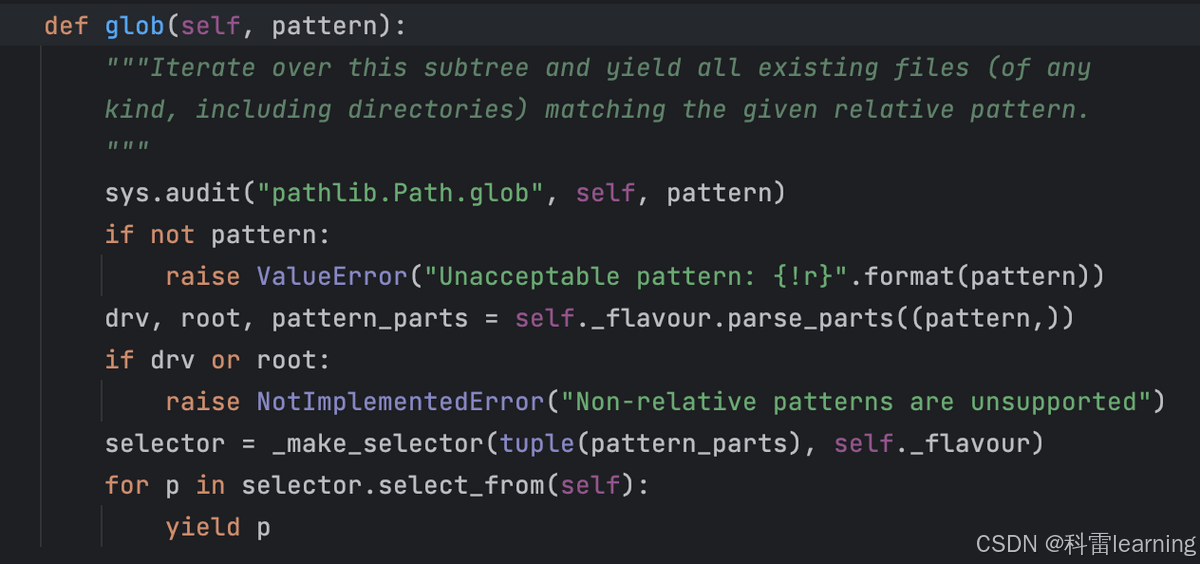The height and width of the screenshot is (564, 1200).
Task: Click 'if drv or root:' line
Action: click(218, 360)
